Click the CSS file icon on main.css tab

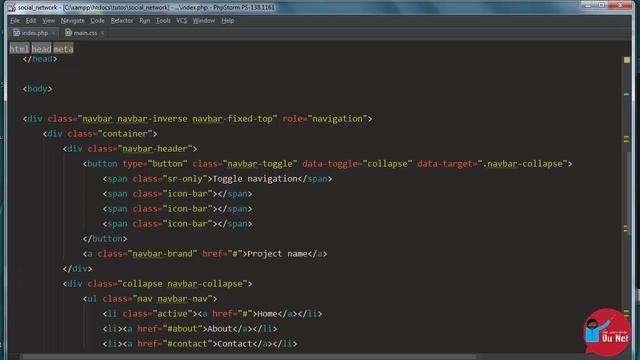[x=68, y=33]
